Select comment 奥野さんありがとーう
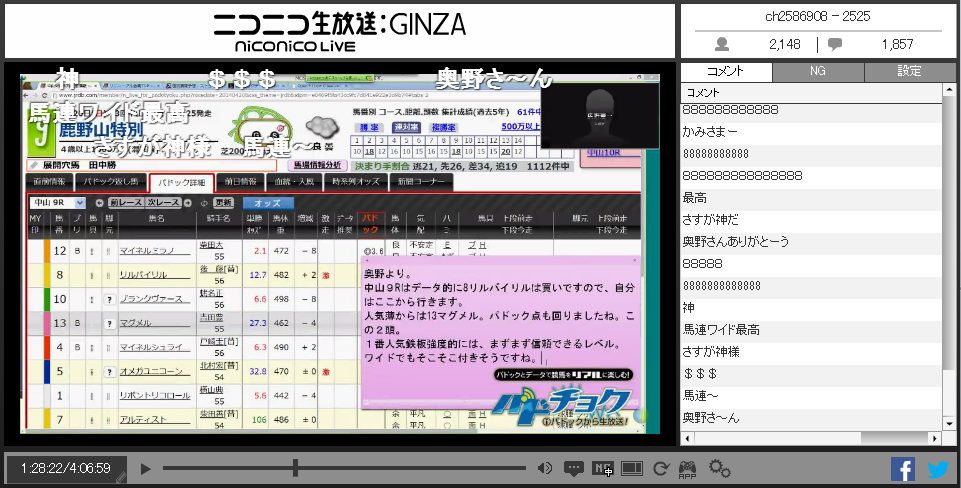 pos(811,242)
